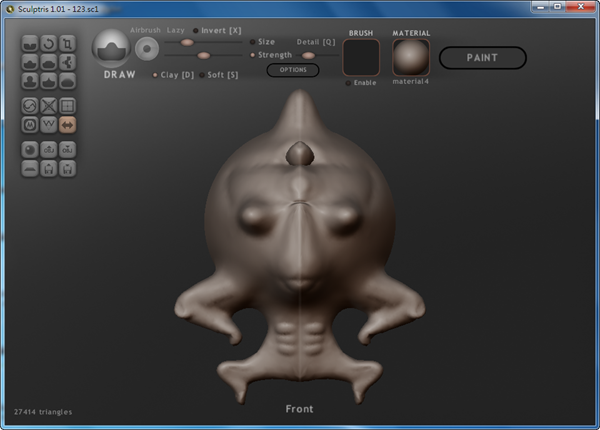Viewport: 600px width, 430px height.
Task: Click the Subdivide all grid icon
Action: [x=67, y=106]
